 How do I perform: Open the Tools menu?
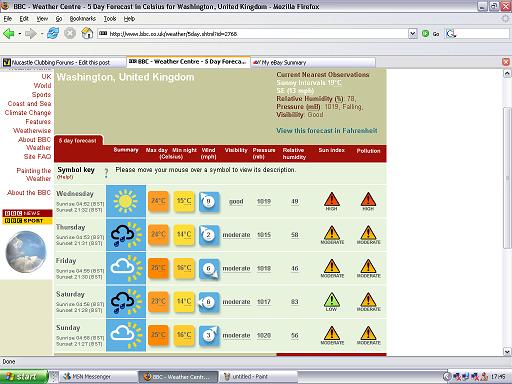tap(110, 19)
